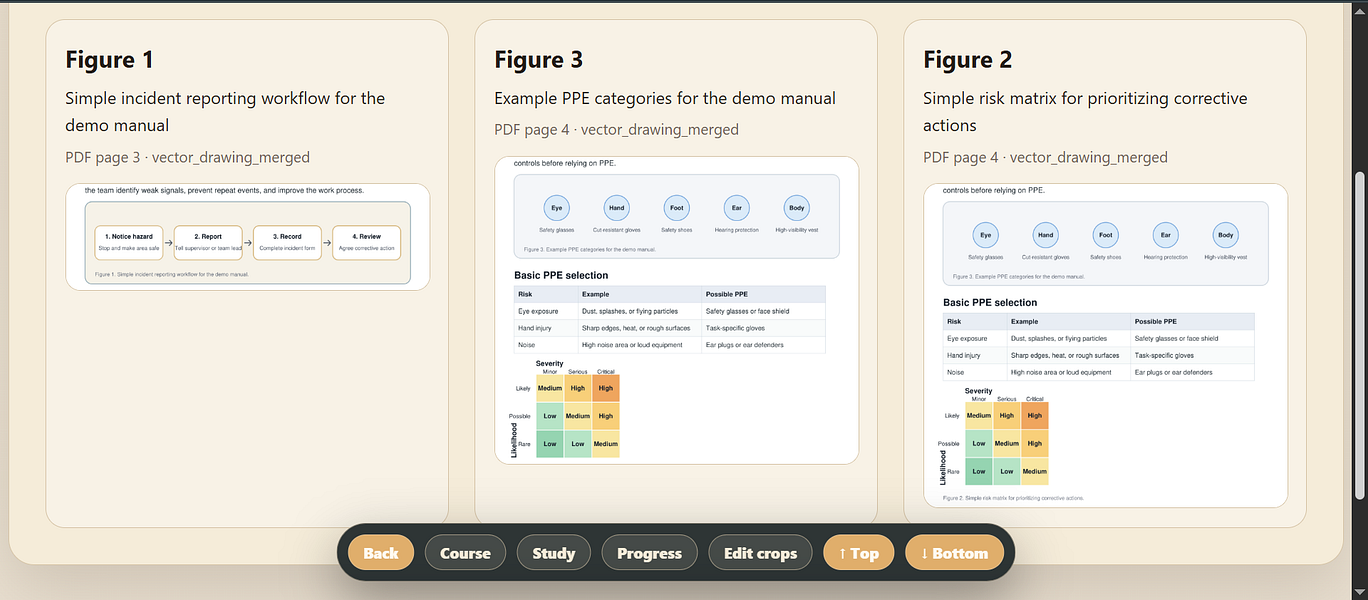Click the "Simple risk matrix for prioritizing" card description
Viewport: 1368px width, 600px height.
1085,111
